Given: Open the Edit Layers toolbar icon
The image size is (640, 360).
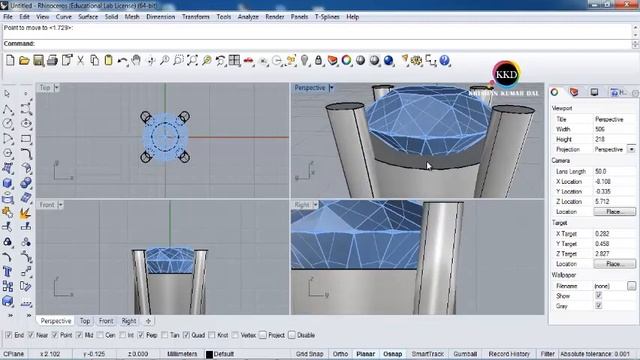Looking at the screenshot, I should (333, 61).
